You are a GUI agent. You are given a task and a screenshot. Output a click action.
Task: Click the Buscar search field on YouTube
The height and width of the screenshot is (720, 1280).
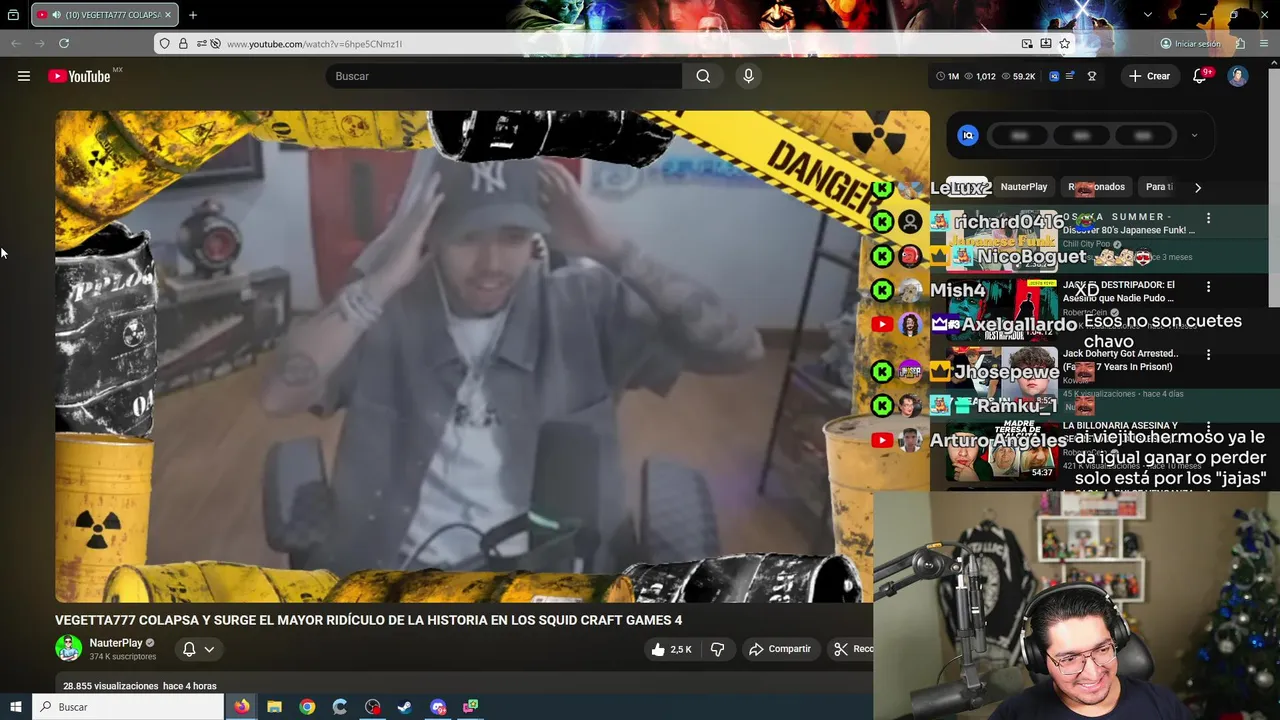coord(503,76)
